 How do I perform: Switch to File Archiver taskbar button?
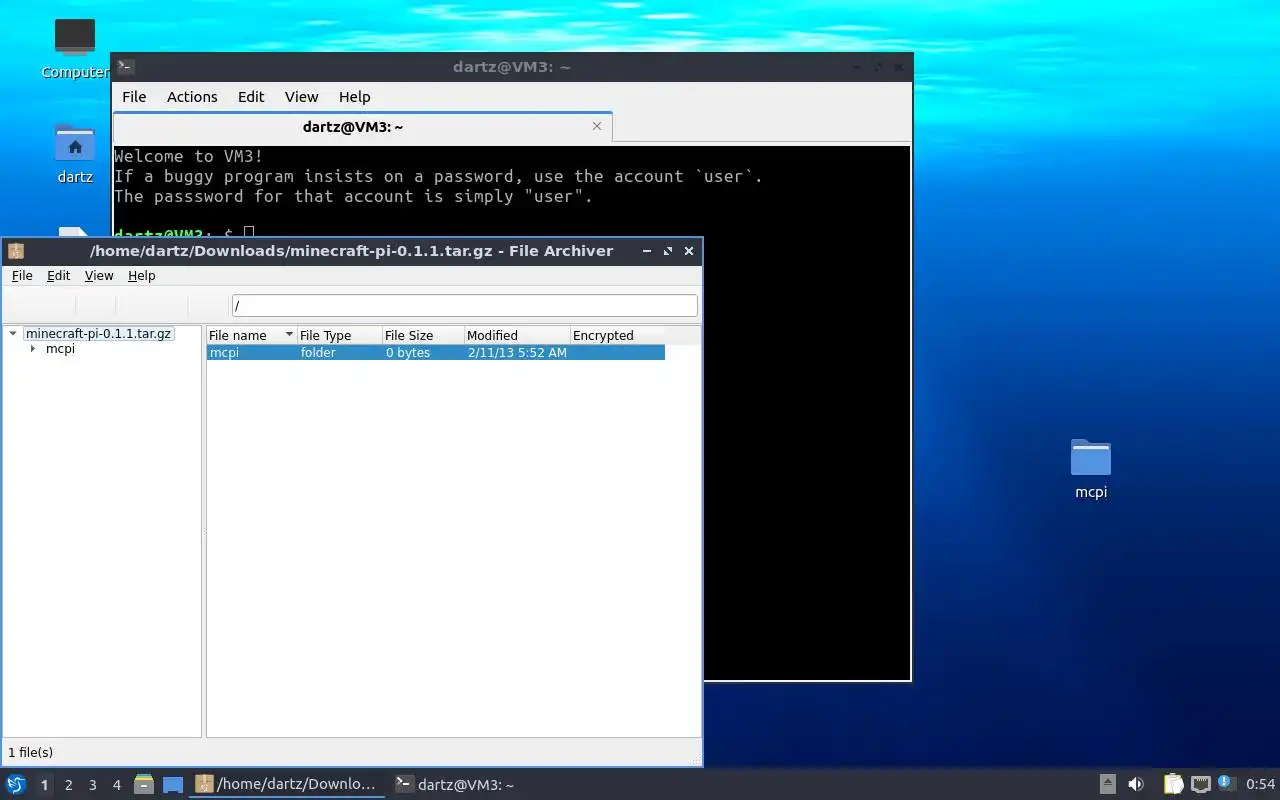[287, 785]
